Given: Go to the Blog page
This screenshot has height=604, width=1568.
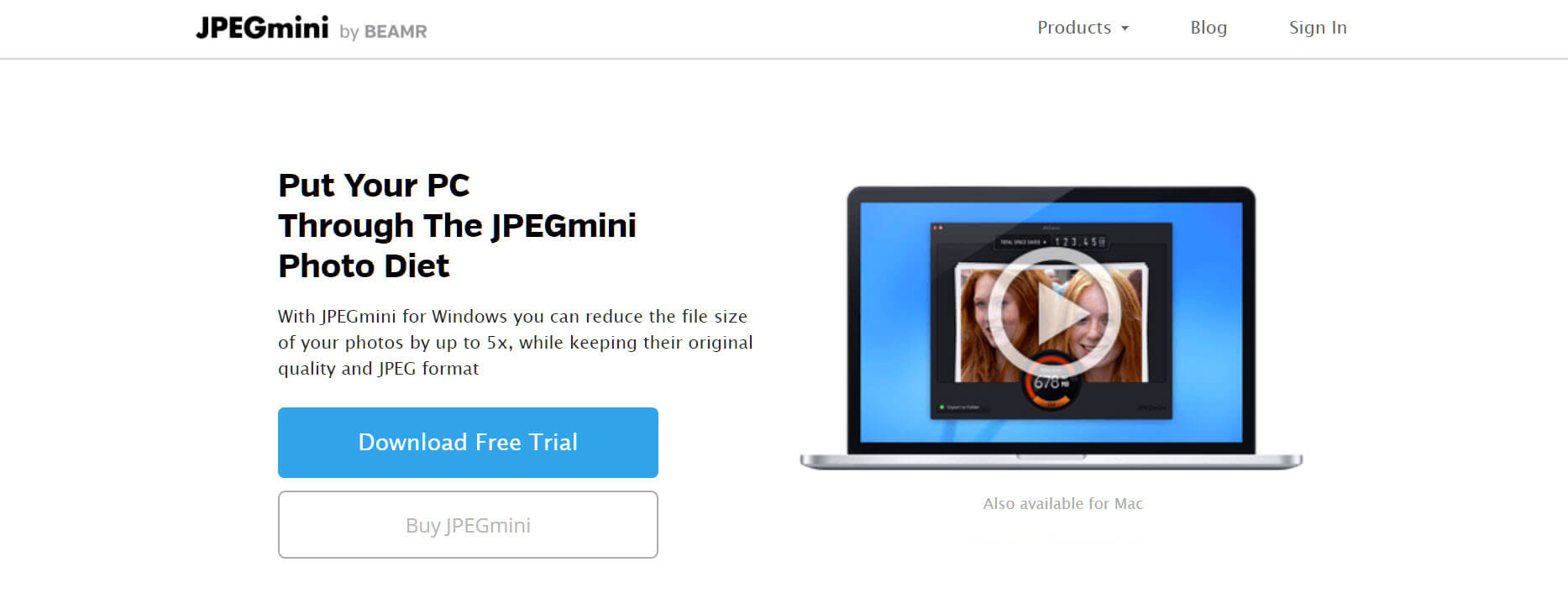Looking at the screenshot, I should (x=1209, y=28).
